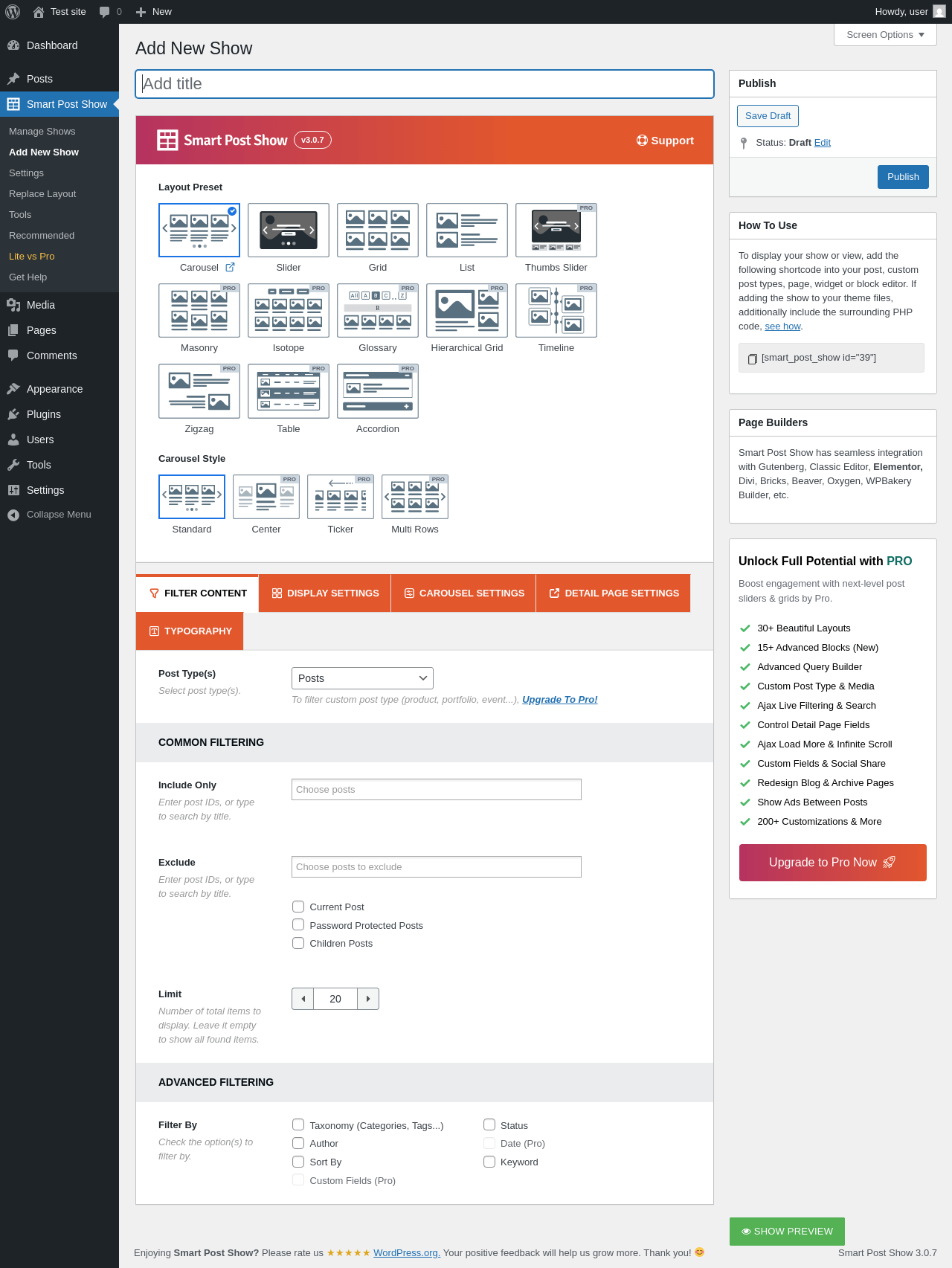
Task: Open the Carousel Settings tab
Action: (463, 593)
